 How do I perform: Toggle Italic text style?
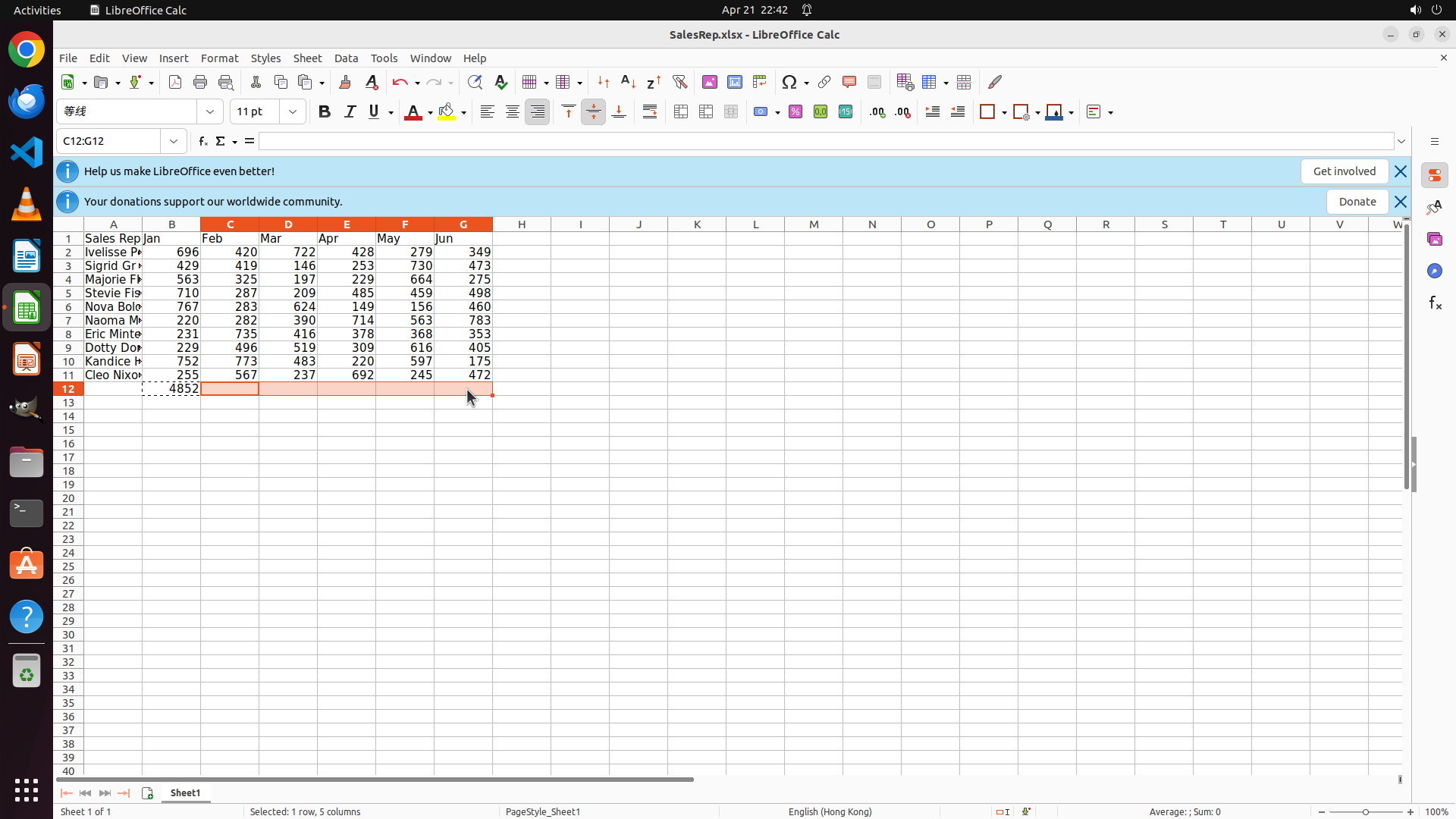tap(350, 112)
